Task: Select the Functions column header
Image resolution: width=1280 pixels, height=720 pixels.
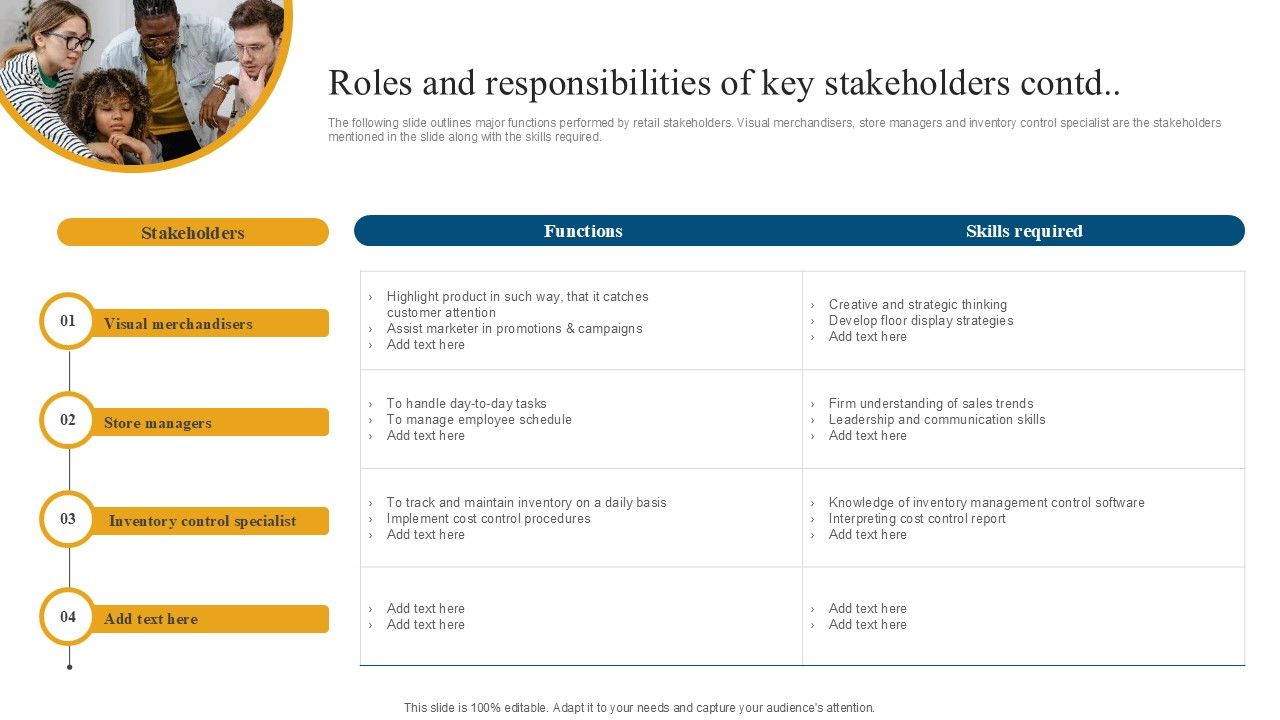Action: [583, 231]
